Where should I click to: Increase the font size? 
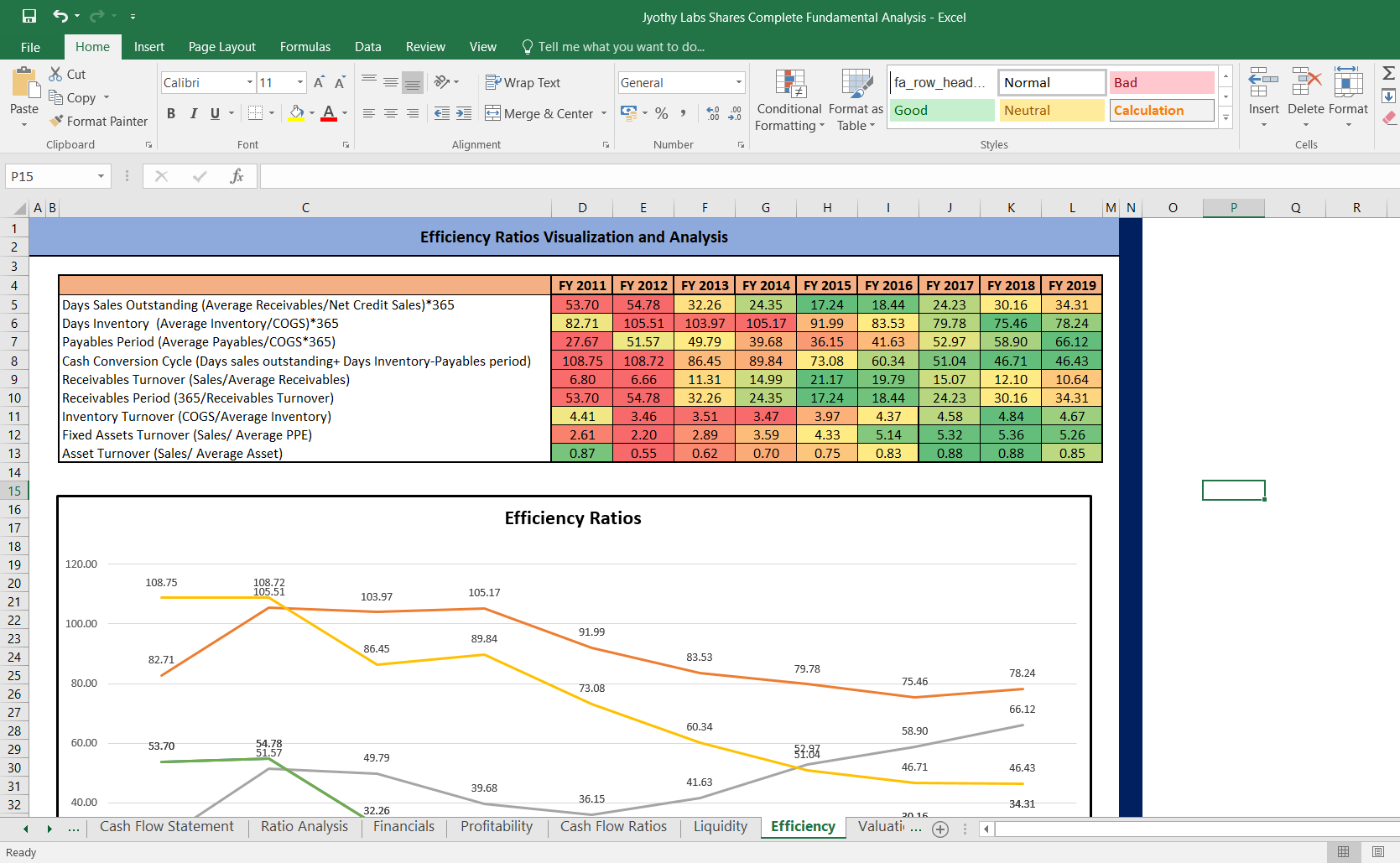pyautogui.click(x=319, y=82)
